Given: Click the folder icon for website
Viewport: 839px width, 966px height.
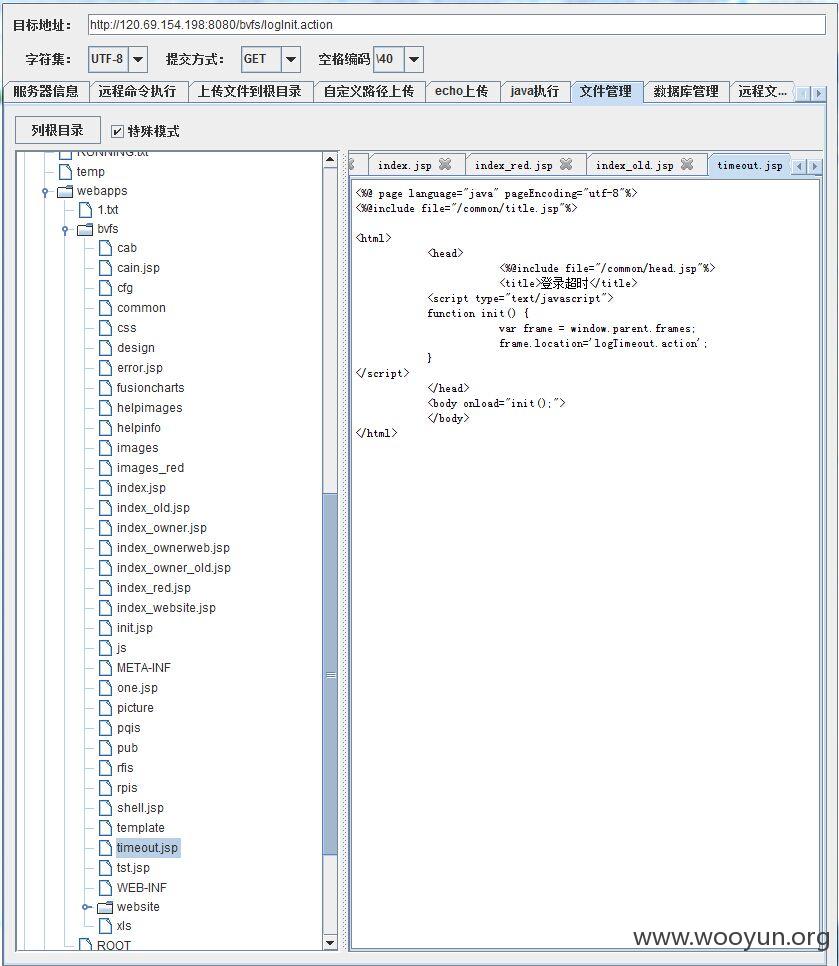Looking at the screenshot, I should [x=105, y=907].
